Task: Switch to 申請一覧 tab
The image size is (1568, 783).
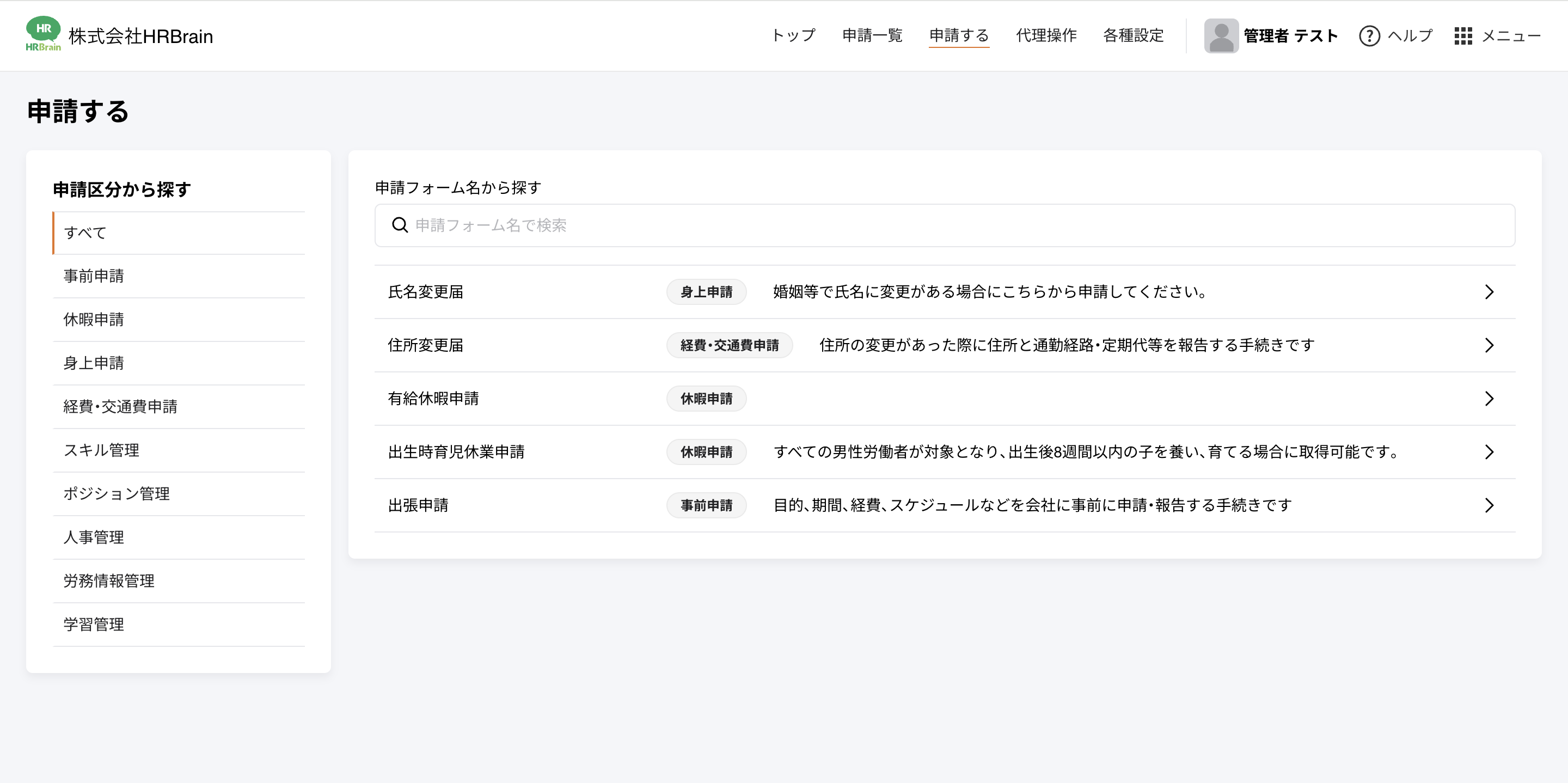Action: click(872, 35)
